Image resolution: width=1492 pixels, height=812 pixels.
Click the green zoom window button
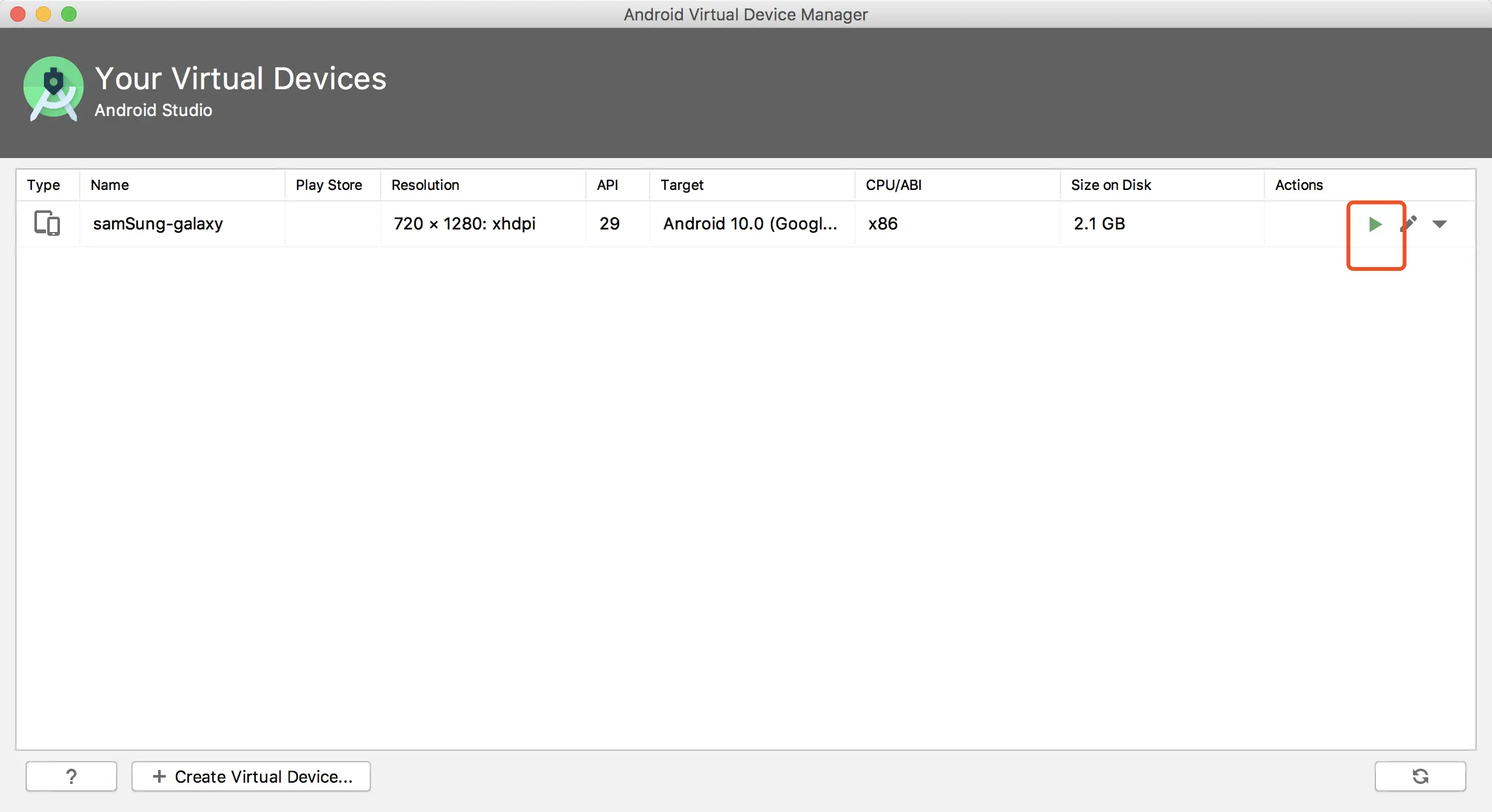(69, 14)
